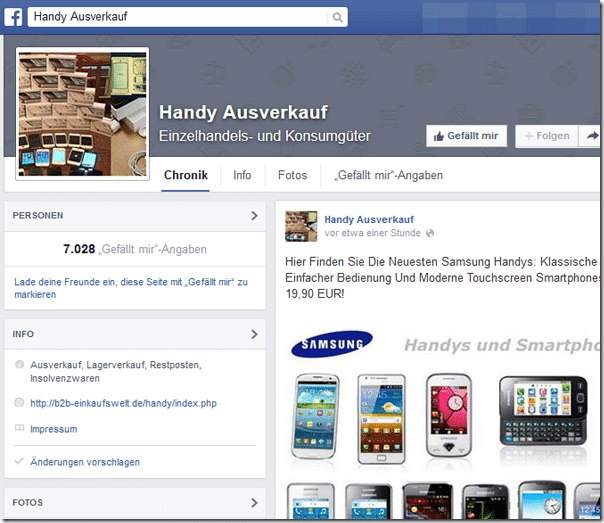Click the public globe icon on post
Viewport: 604px width, 523px height.
click(430, 233)
